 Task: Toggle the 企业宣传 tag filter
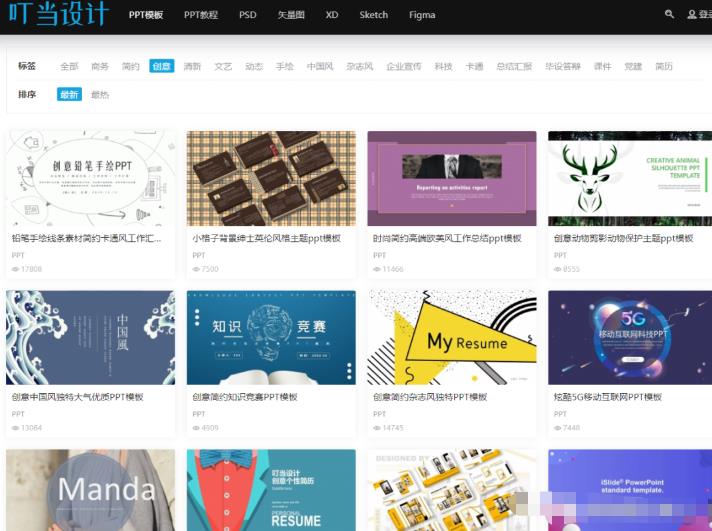[403, 66]
